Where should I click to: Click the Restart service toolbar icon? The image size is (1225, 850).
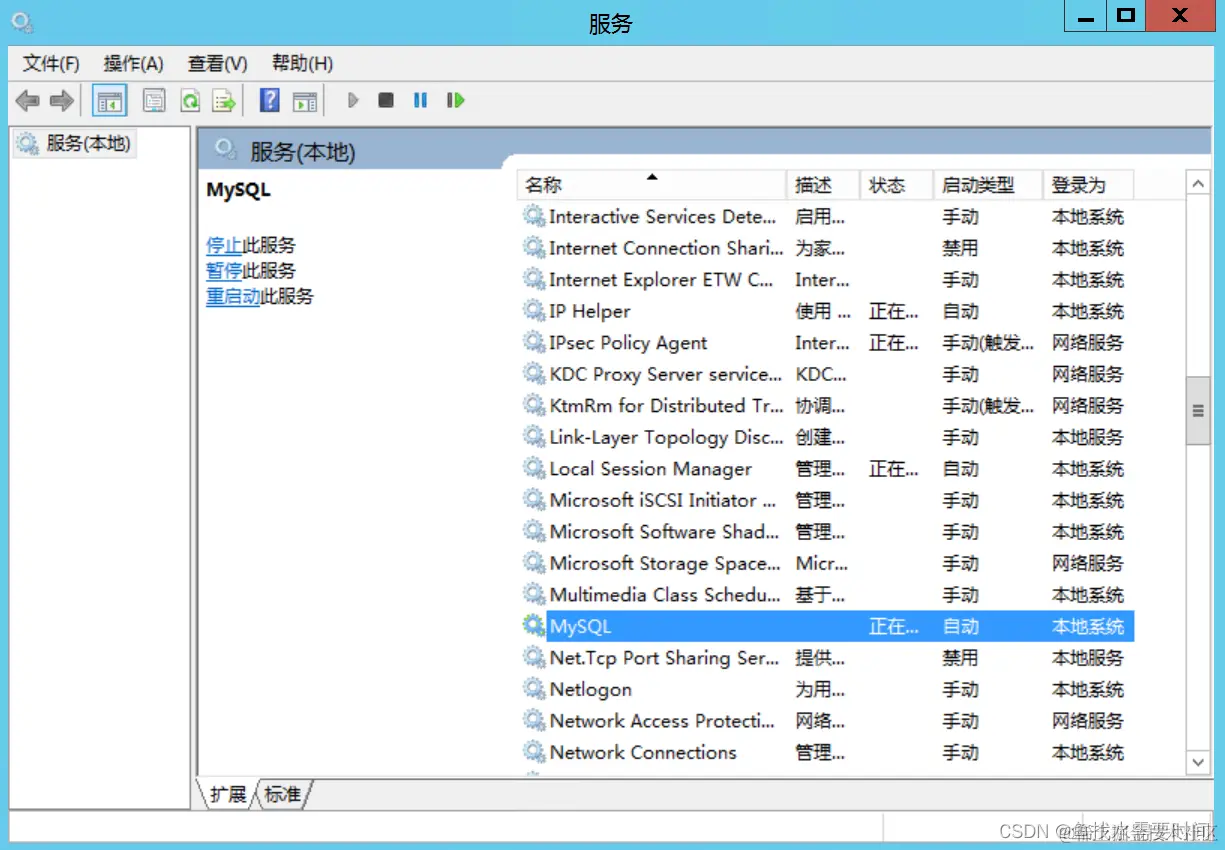(455, 100)
